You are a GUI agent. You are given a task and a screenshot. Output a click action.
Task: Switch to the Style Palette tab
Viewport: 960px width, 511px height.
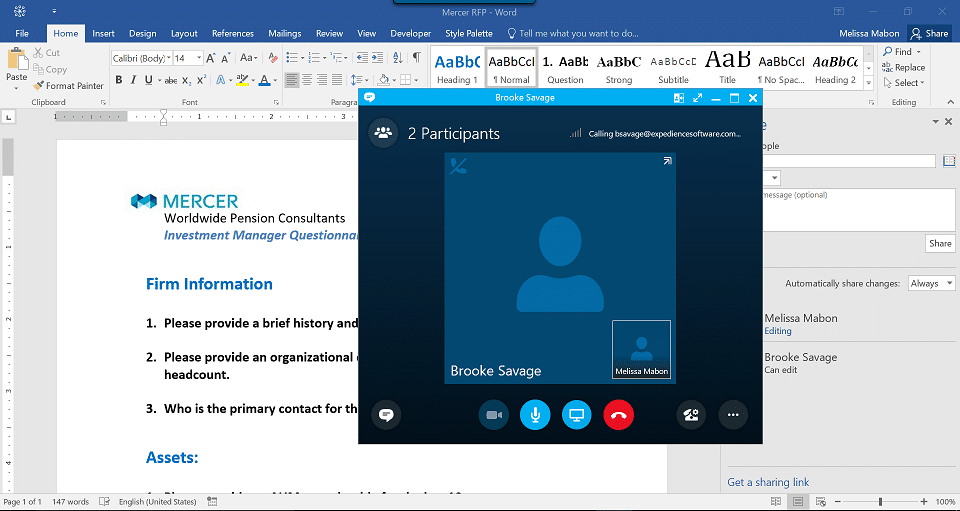click(x=469, y=34)
